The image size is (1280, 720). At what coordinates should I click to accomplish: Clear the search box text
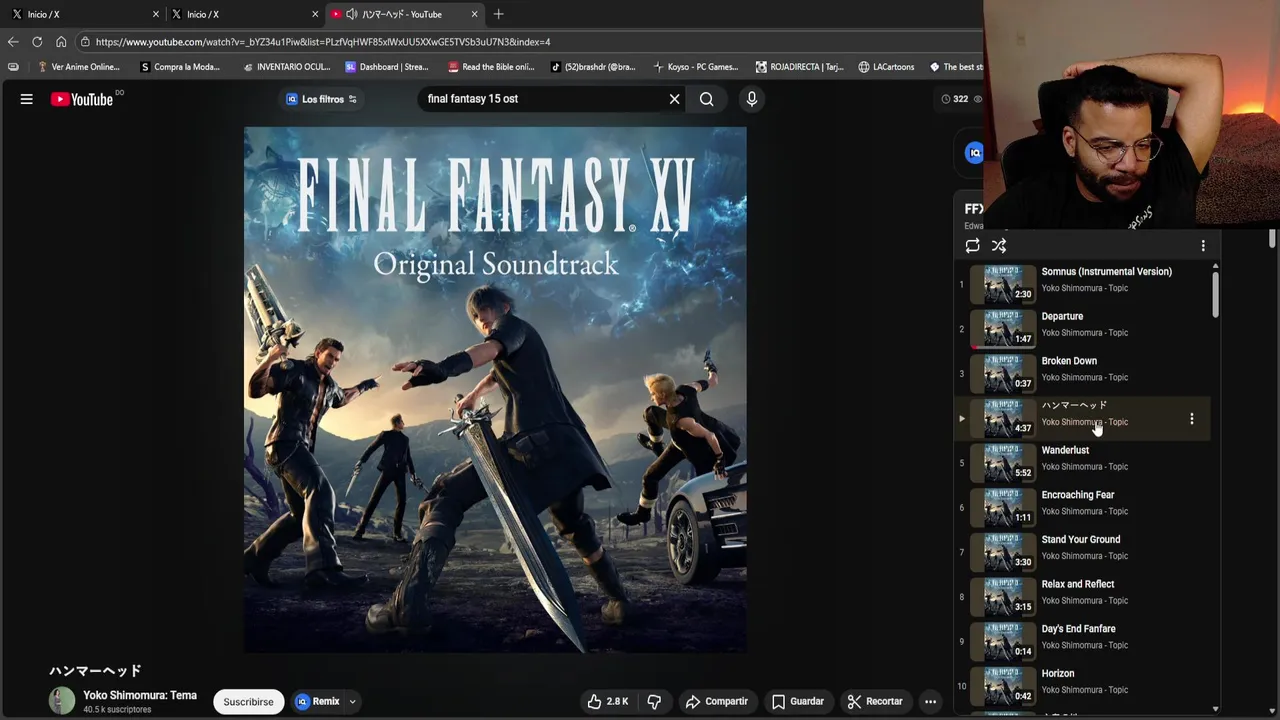tap(674, 99)
